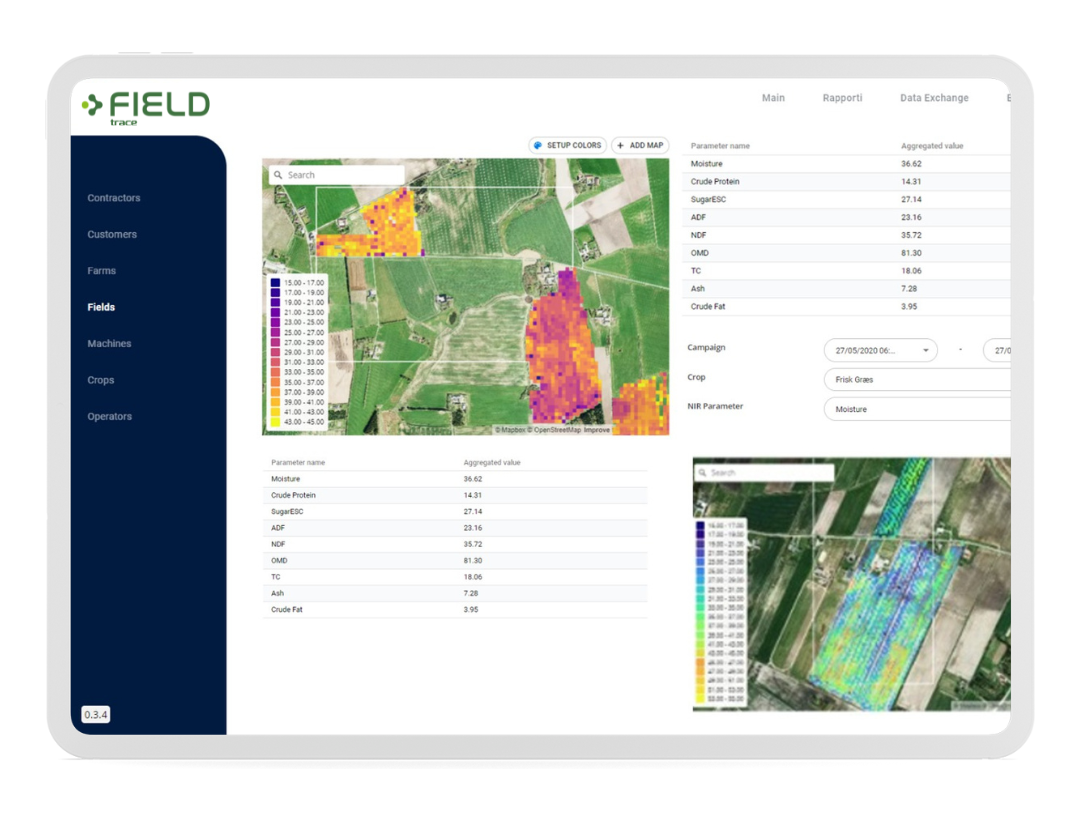Screen dimensions: 1080x820
Task: Click the FIELDtrace logo
Action: (144, 105)
